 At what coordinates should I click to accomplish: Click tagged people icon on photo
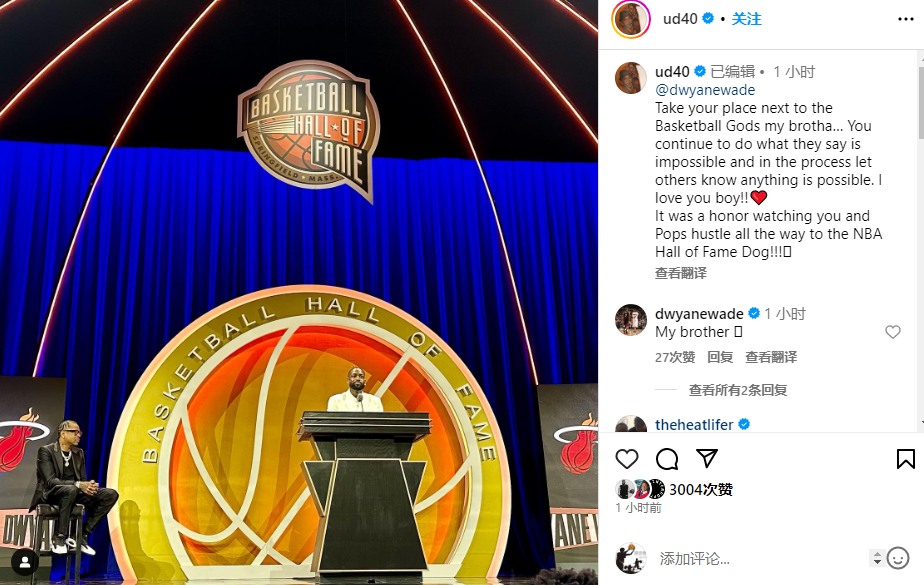(x=25, y=563)
